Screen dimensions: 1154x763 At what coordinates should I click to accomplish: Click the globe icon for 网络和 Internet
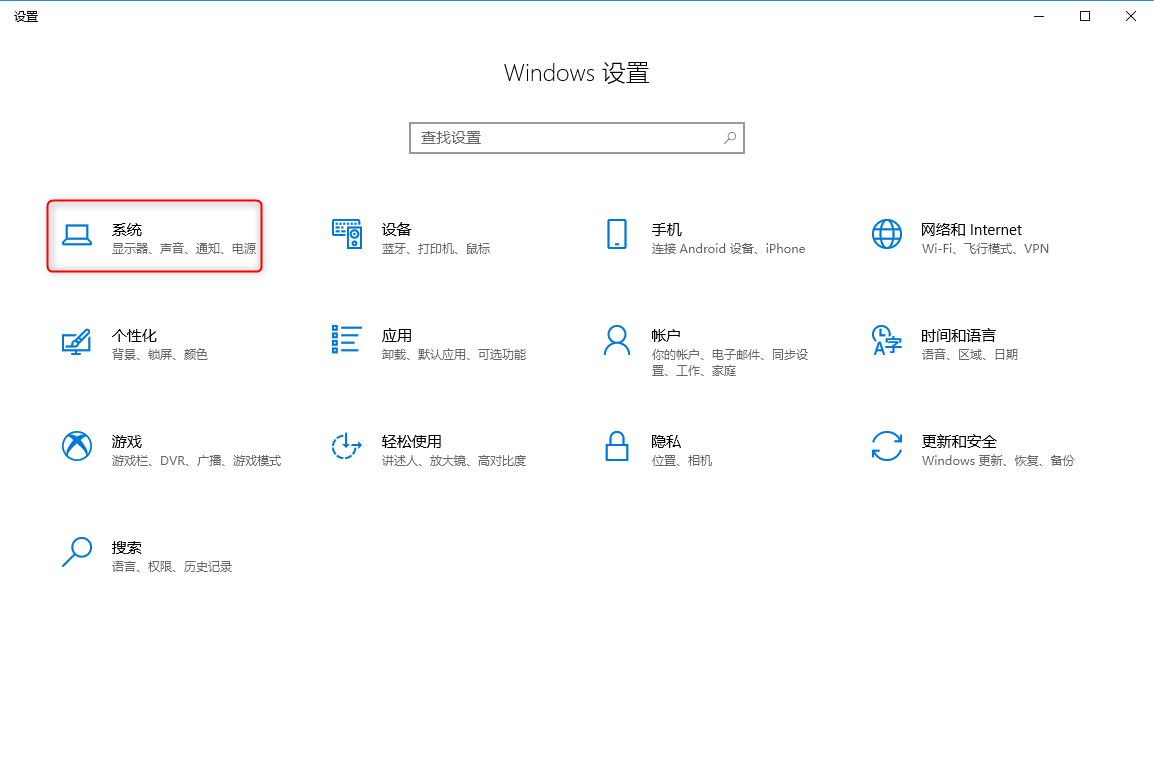[x=887, y=234]
